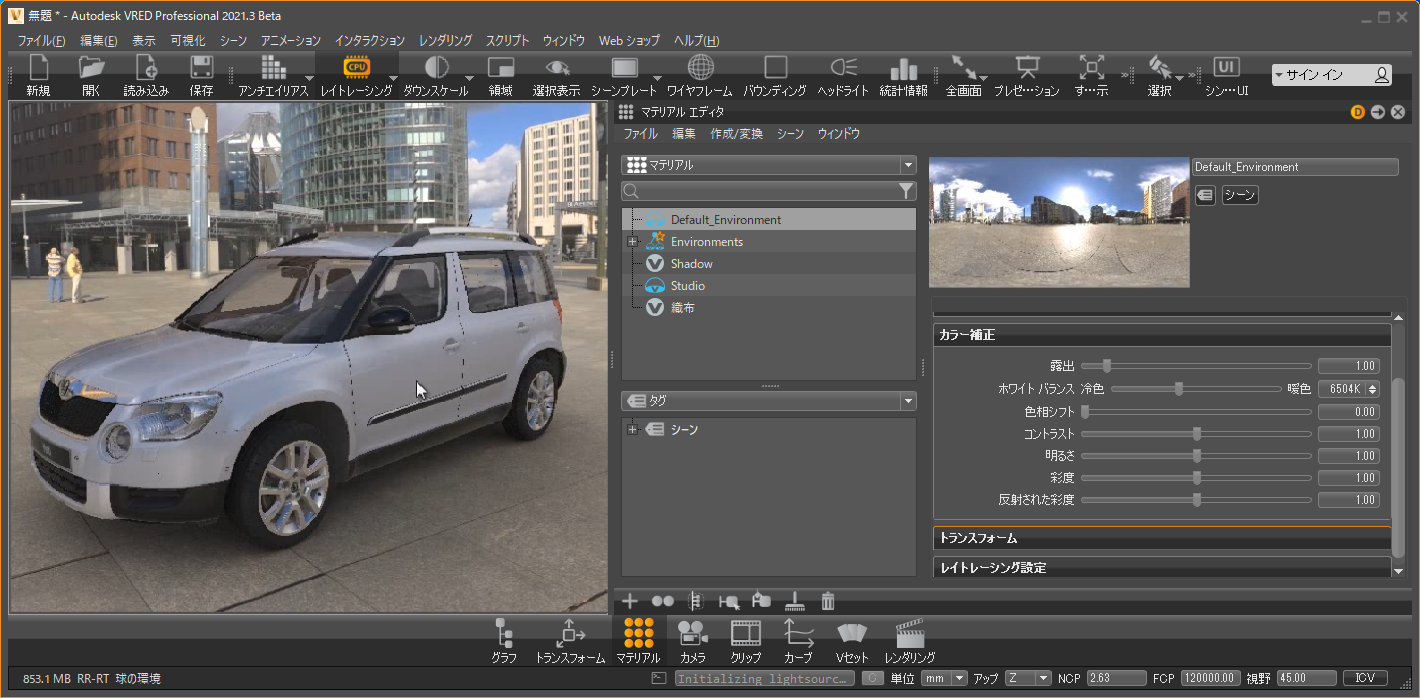The height and width of the screenshot is (698, 1420).
Task: Click the Wireframe (ワイヤフレーム) toolbar icon
Action: click(700, 68)
